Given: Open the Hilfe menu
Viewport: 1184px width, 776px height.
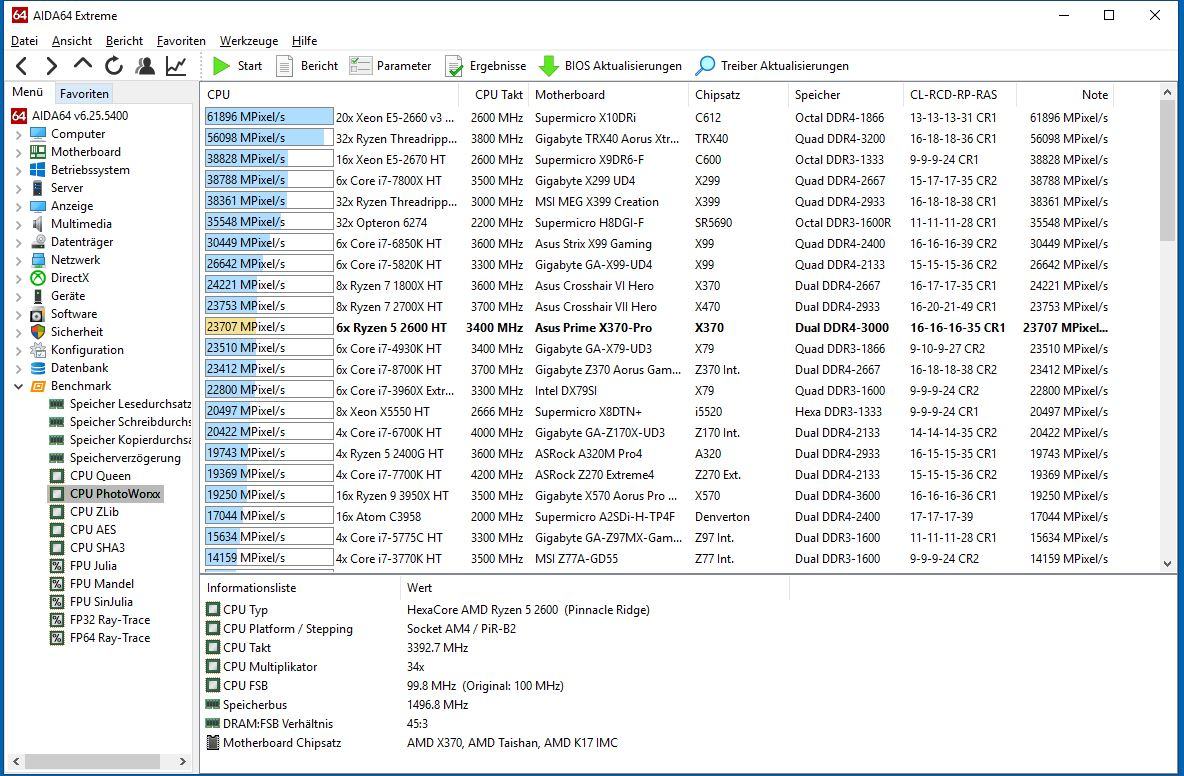Looking at the screenshot, I should [x=304, y=41].
